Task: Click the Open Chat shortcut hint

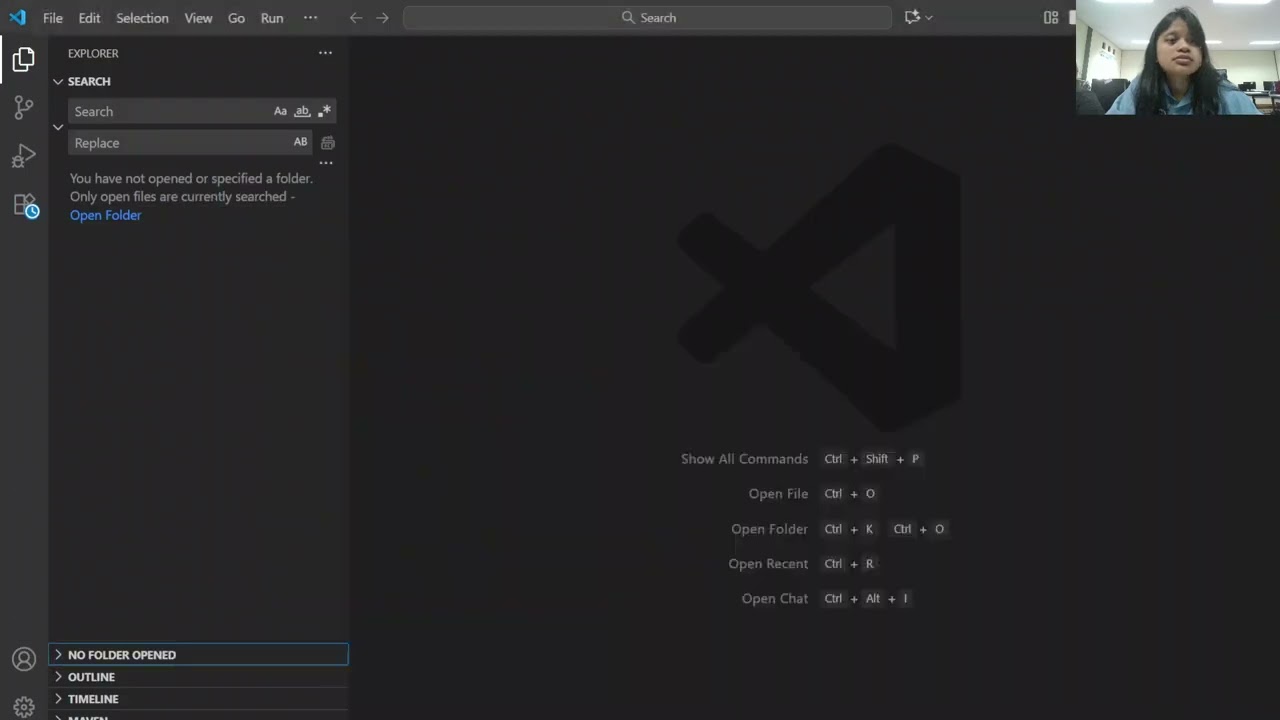Action: click(775, 599)
